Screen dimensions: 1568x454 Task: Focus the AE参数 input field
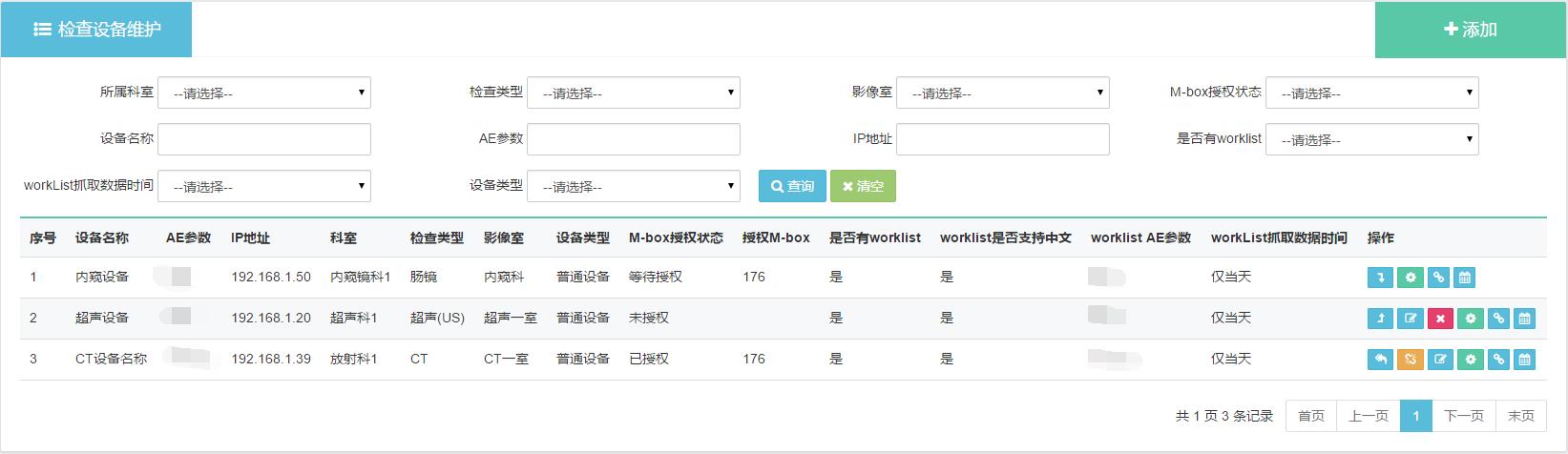point(634,139)
